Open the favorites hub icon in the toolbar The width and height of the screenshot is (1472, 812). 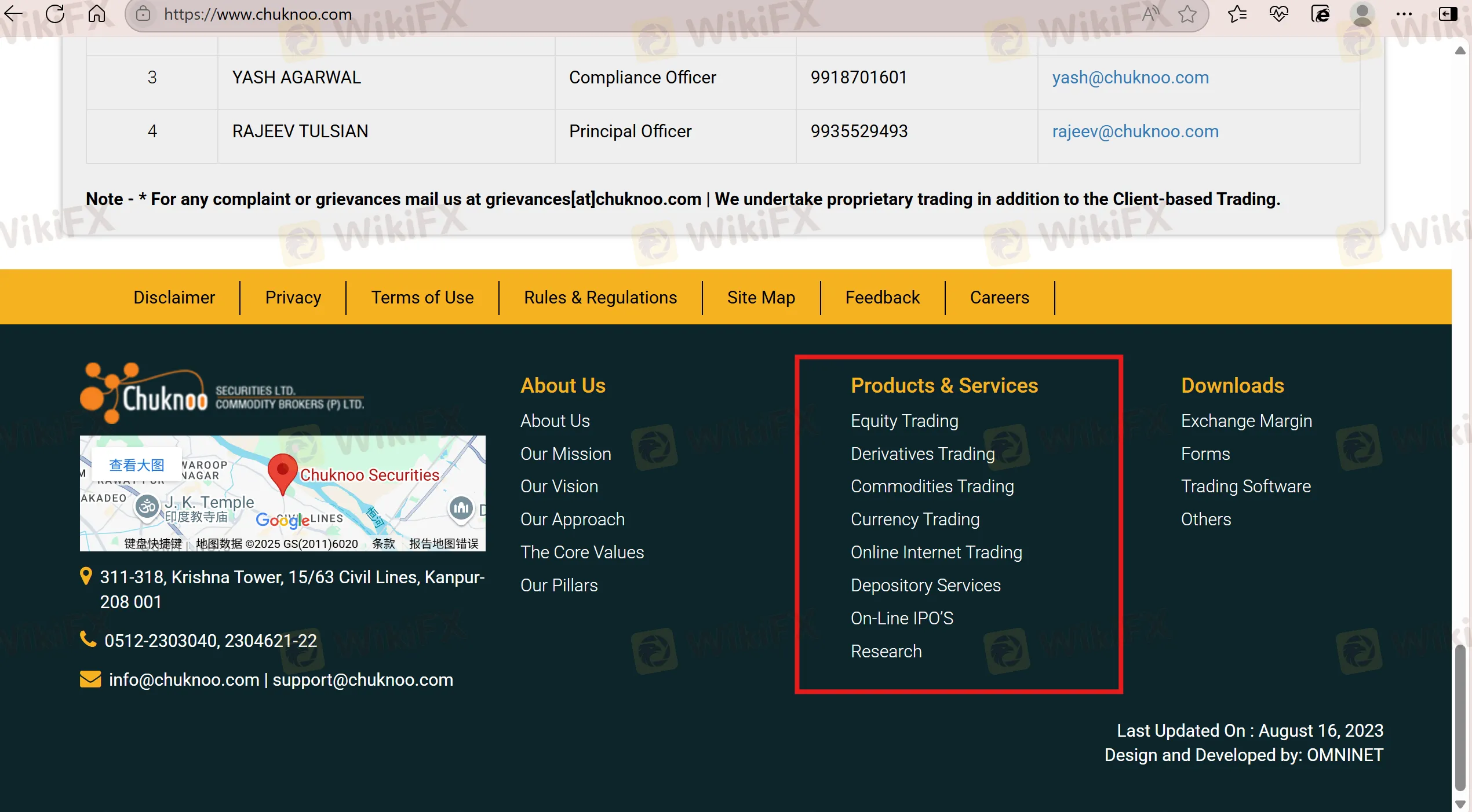pyautogui.click(x=1237, y=14)
